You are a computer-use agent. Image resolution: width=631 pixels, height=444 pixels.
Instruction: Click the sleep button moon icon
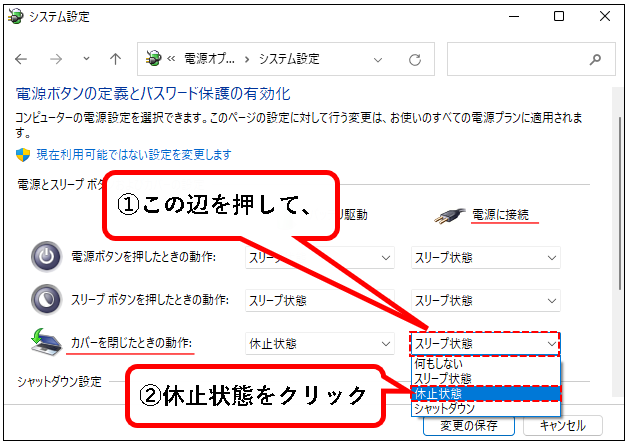click(46, 299)
